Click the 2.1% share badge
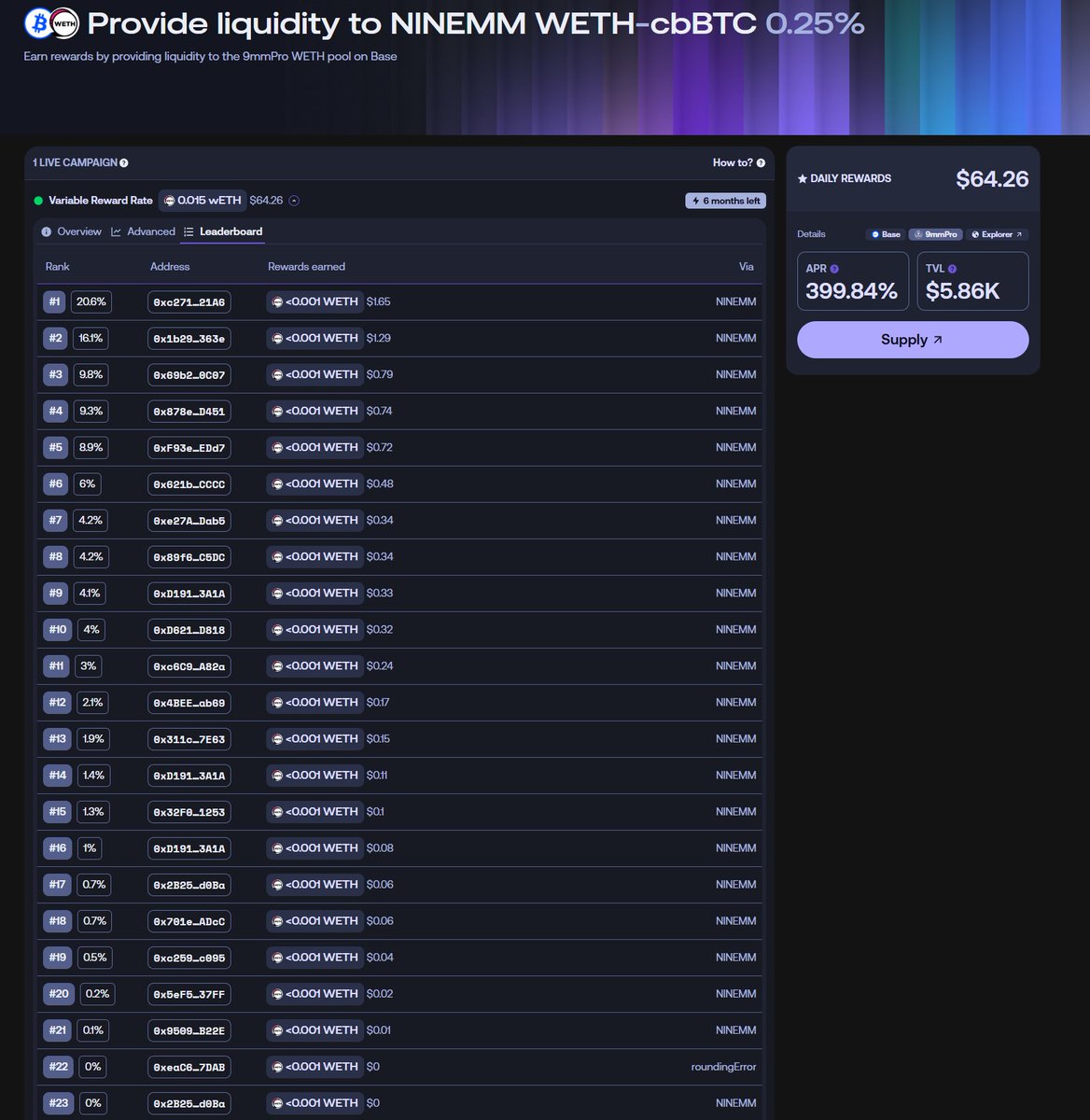Image resolution: width=1090 pixels, height=1120 pixels. [92, 702]
